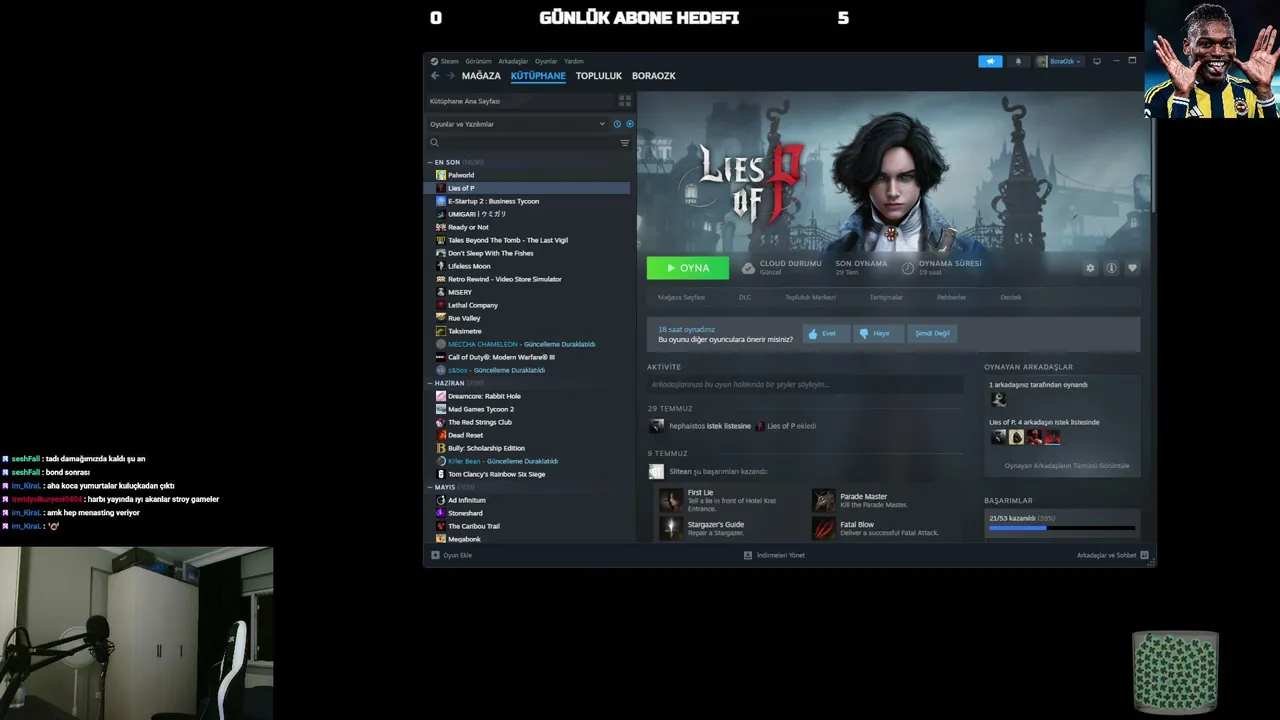Open the Oyunlar ve Yazılımlar dropdown

517,124
